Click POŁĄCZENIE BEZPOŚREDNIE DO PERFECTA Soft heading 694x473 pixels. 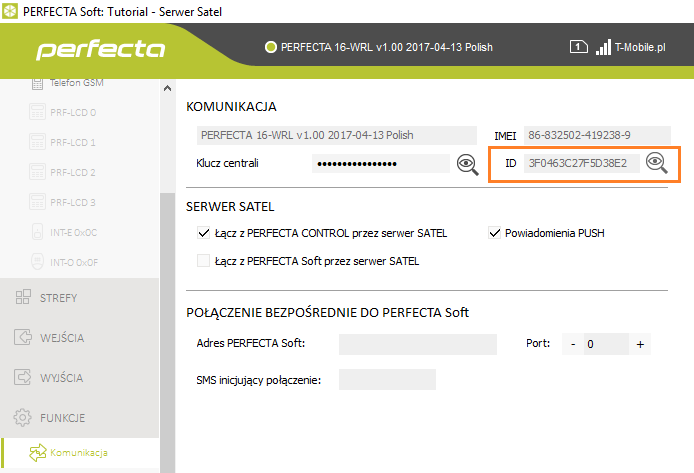pos(327,312)
